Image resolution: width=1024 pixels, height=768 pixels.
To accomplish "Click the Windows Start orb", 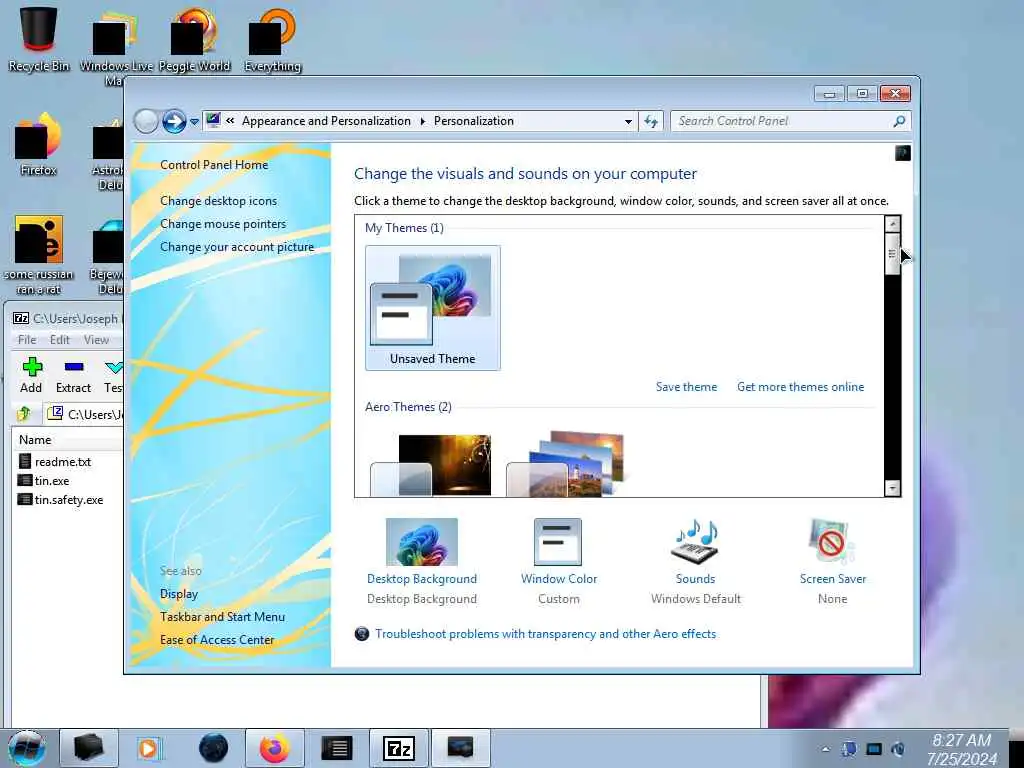I will tap(26, 748).
